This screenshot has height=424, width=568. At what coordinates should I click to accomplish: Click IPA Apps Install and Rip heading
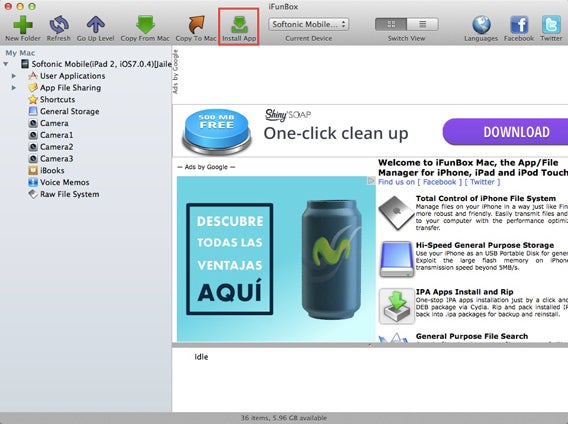click(x=464, y=292)
